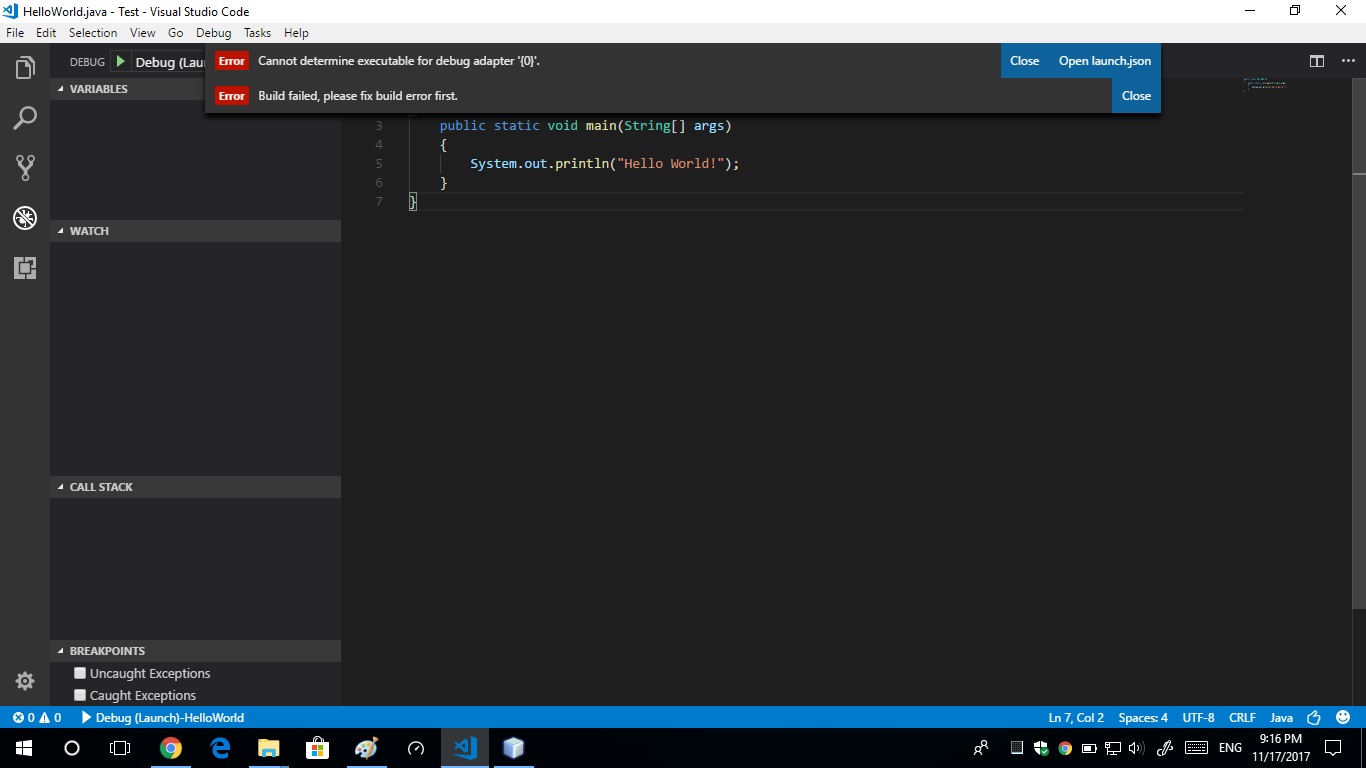This screenshot has height=768, width=1366.
Task: Click the clock and date on taskbar
Action: click(1280, 748)
